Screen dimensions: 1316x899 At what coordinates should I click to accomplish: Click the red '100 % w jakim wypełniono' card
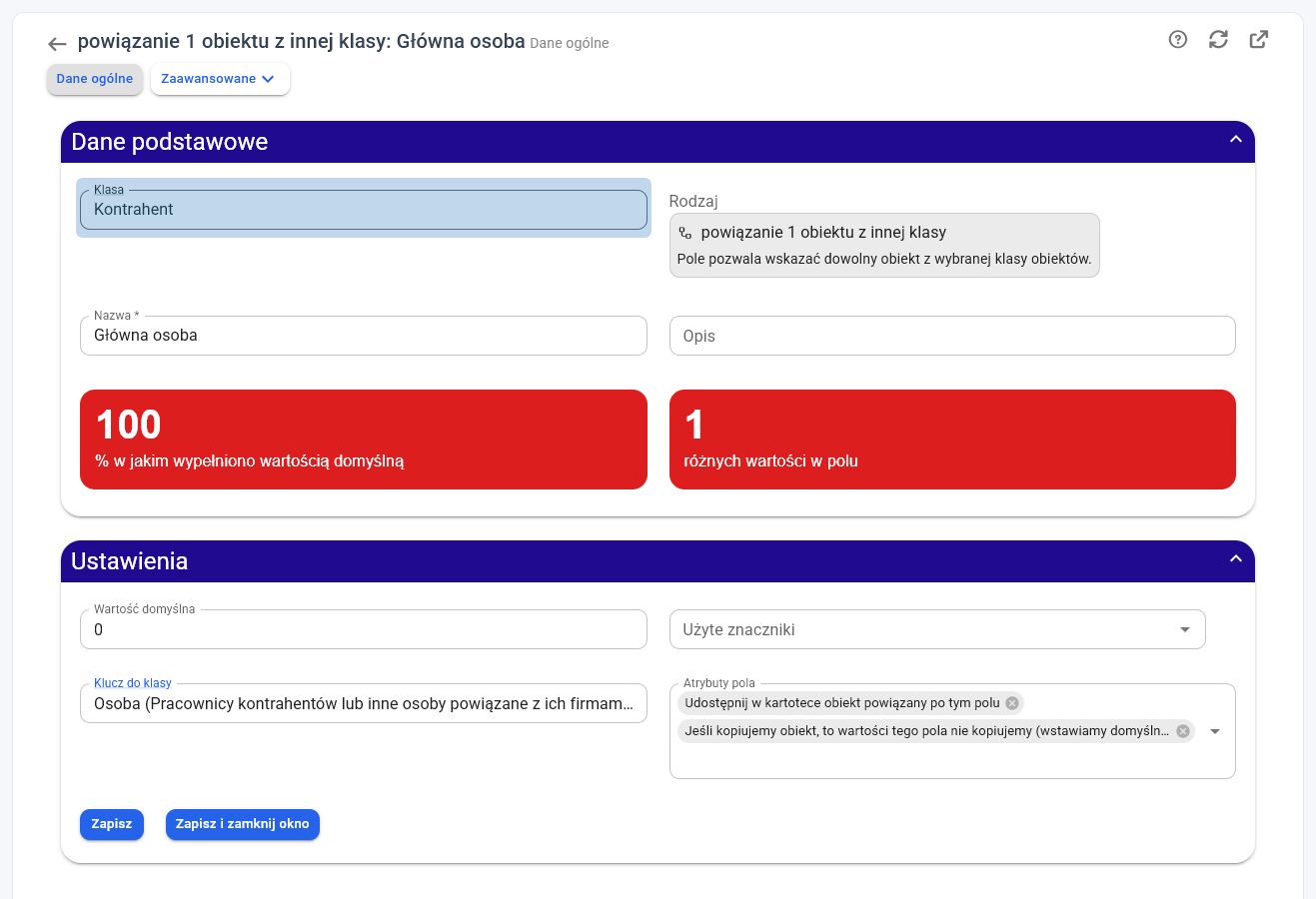(x=364, y=440)
